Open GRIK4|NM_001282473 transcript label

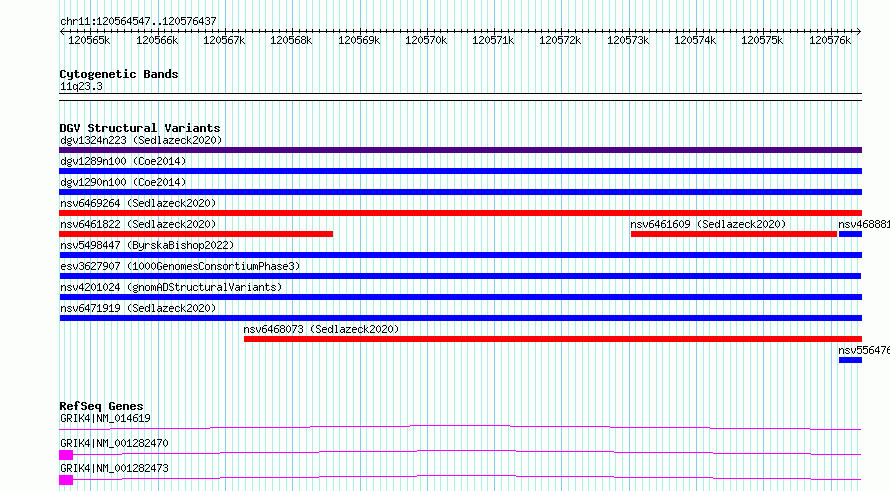click(x=114, y=468)
